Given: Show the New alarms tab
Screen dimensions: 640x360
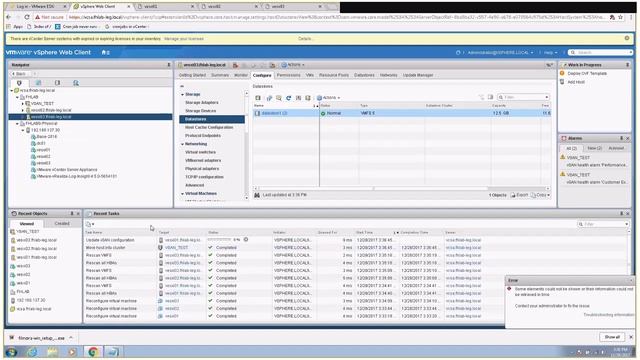Looking at the screenshot, I should pyautogui.click(x=594, y=148).
